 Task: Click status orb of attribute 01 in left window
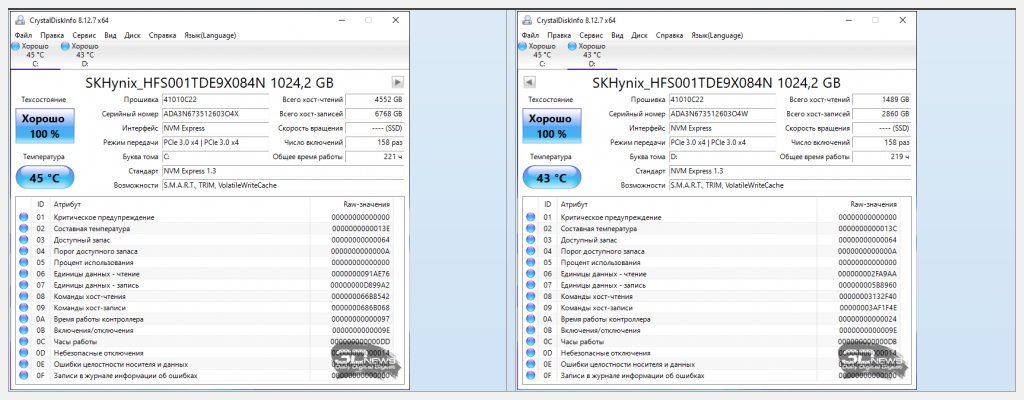tap(24, 217)
